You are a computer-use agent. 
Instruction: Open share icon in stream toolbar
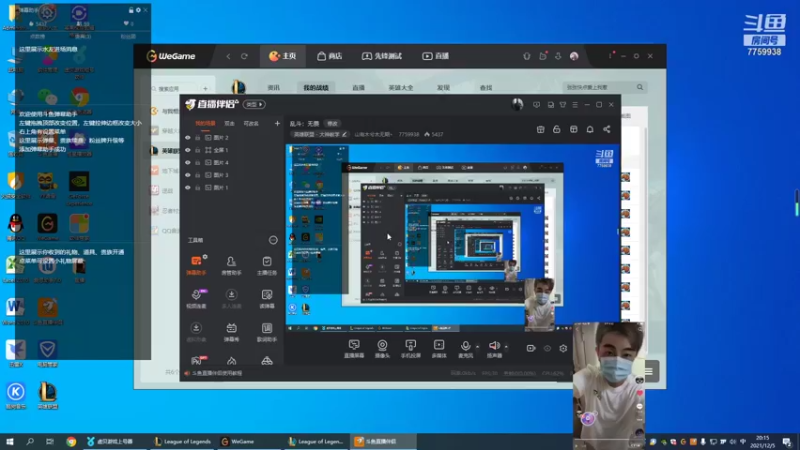pos(607,130)
